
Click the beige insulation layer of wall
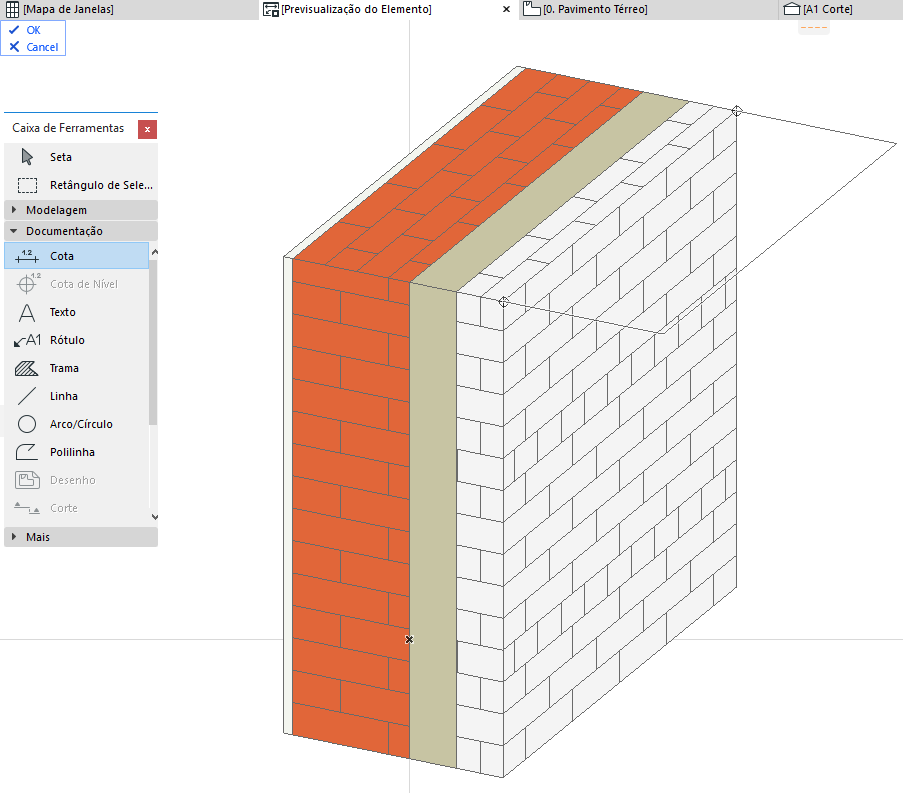[x=433, y=524]
